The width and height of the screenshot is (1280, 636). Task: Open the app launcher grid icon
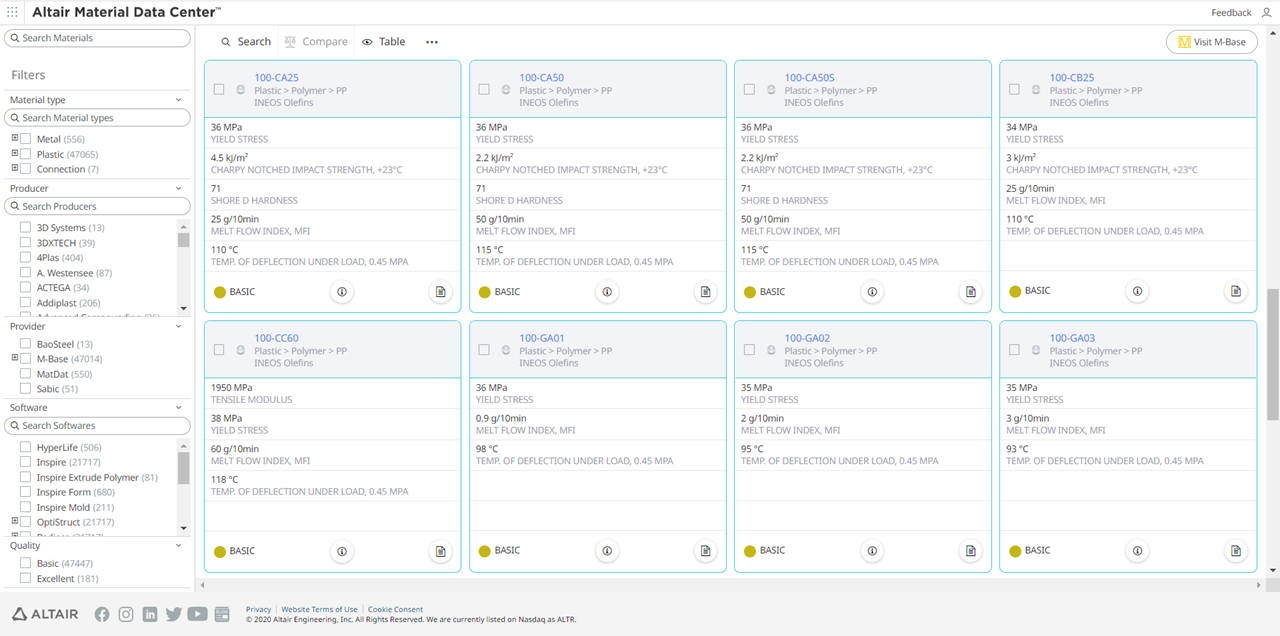pyautogui.click(x=12, y=12)
